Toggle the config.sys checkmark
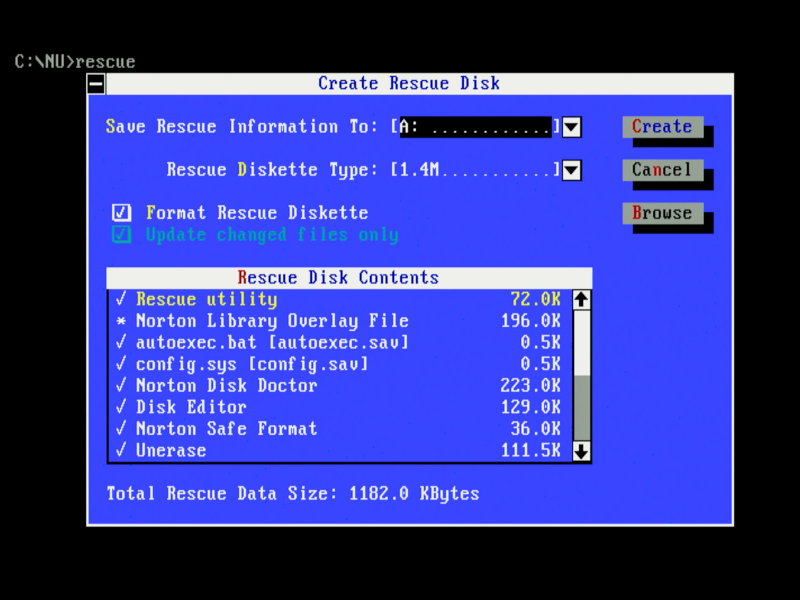800x600 pixels. pos(121,364)
